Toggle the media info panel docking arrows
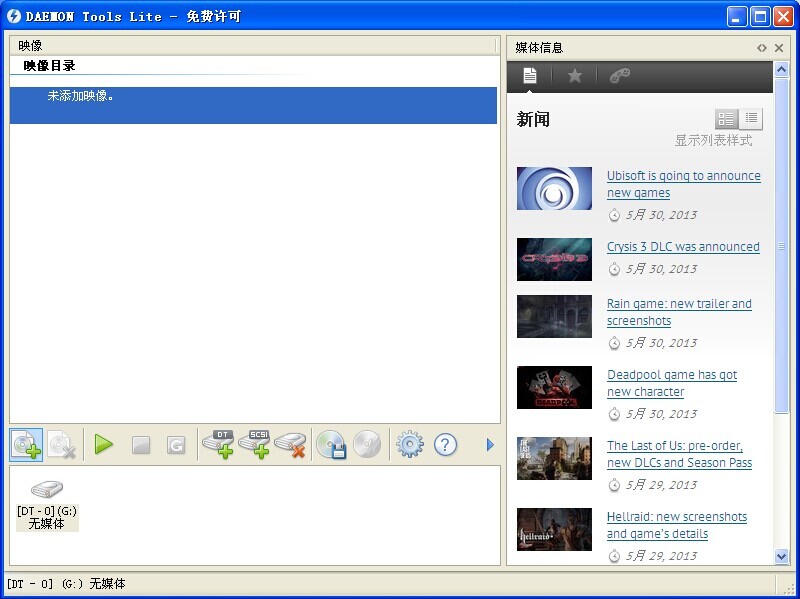 (762, 47)
